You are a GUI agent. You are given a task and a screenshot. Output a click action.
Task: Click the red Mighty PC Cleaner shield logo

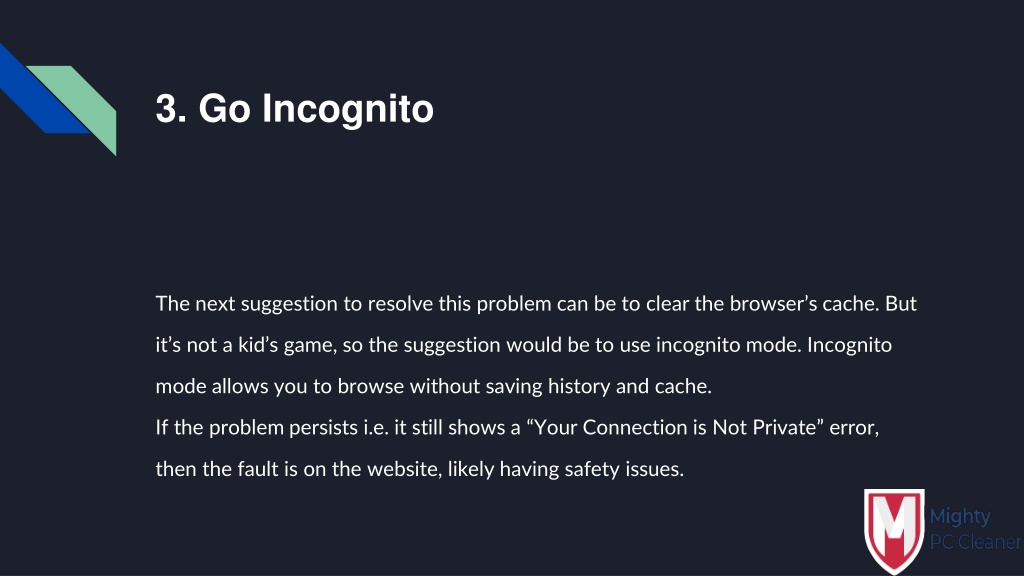tap(894, 530)
